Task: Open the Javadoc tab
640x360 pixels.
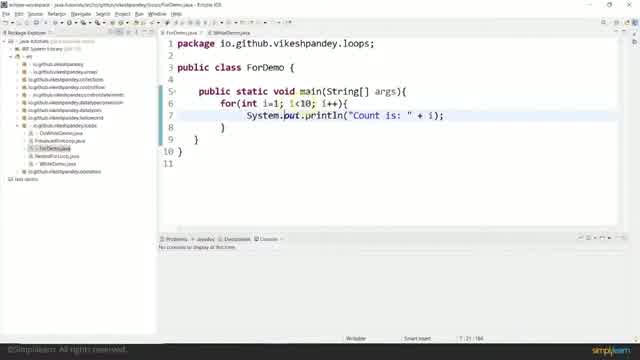Action: [x=204, y=239]
